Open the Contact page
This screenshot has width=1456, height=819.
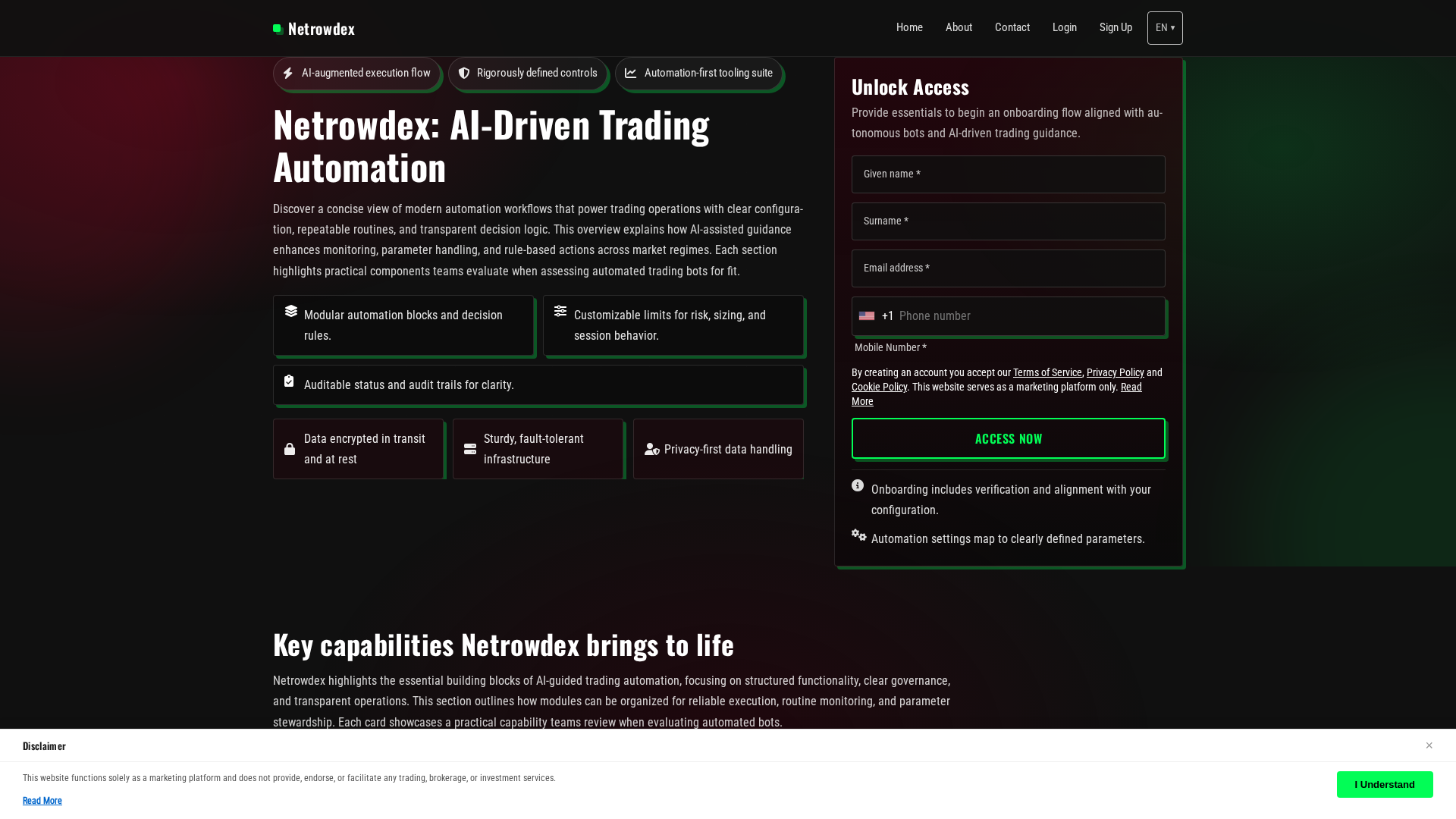click(x=1012, y=27)
